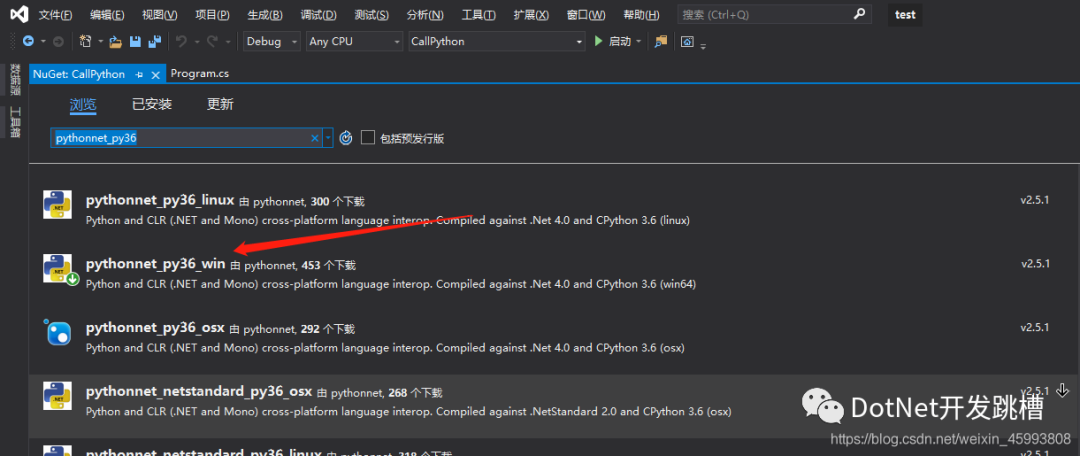Screen dimensions: 1080x456
Task: Open the search history dropdown of the NuGet box
Action: click(x=328, y=138)
